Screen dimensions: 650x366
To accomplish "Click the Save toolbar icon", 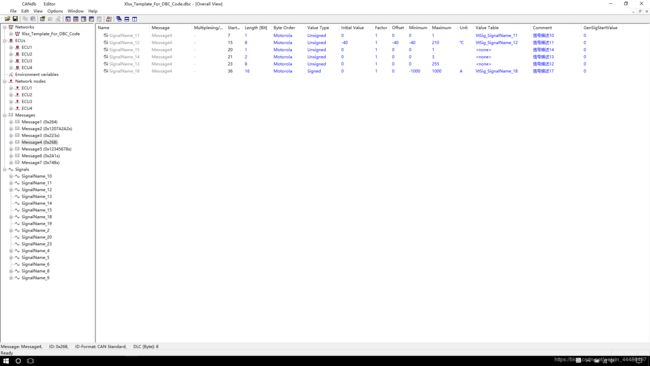I will (15, 19).
